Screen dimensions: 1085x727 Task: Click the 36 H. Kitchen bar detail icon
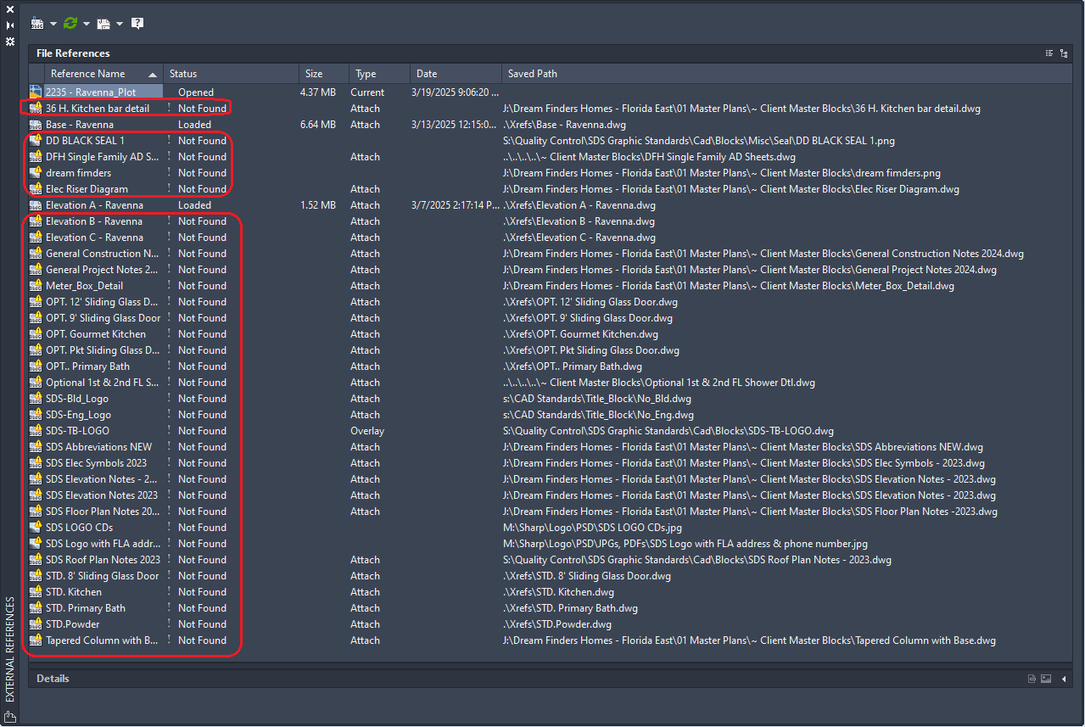pos(36,108)
